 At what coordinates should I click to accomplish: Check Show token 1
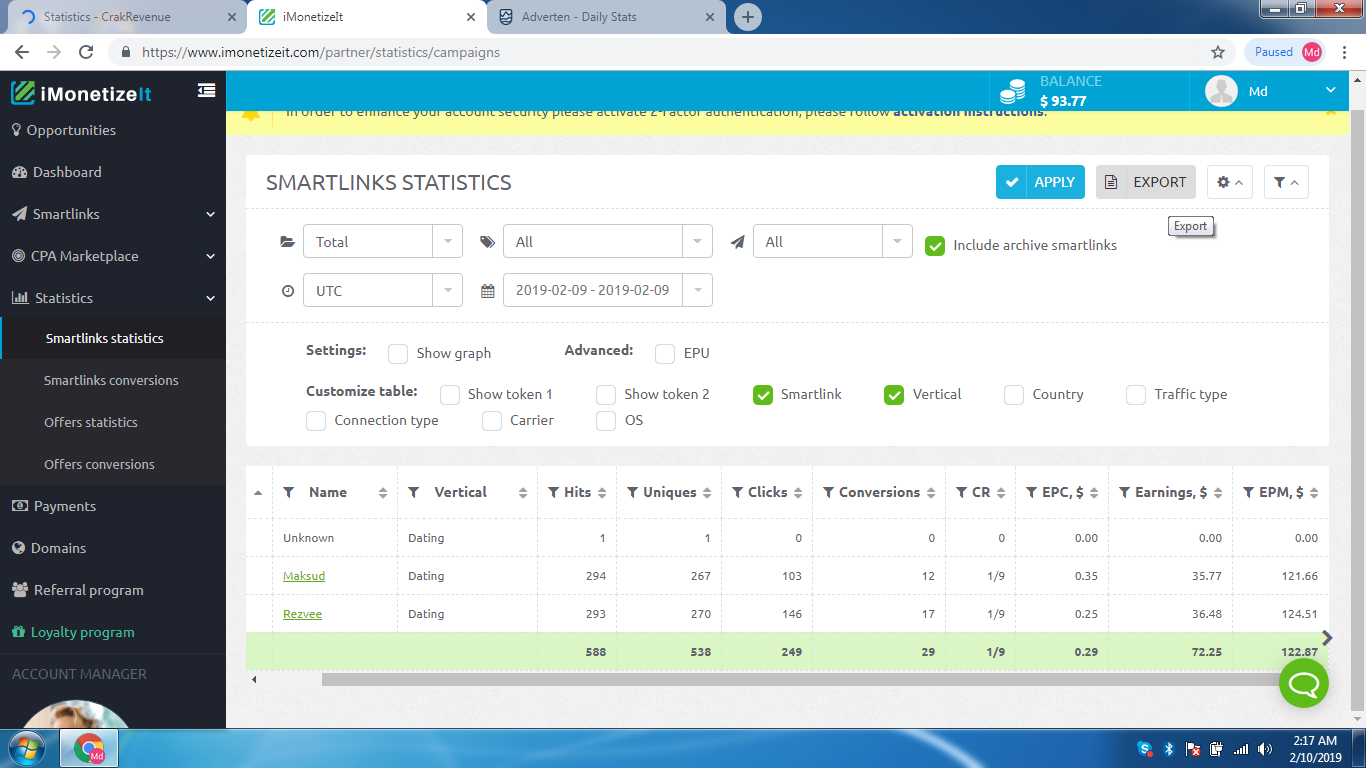(450, 394)
